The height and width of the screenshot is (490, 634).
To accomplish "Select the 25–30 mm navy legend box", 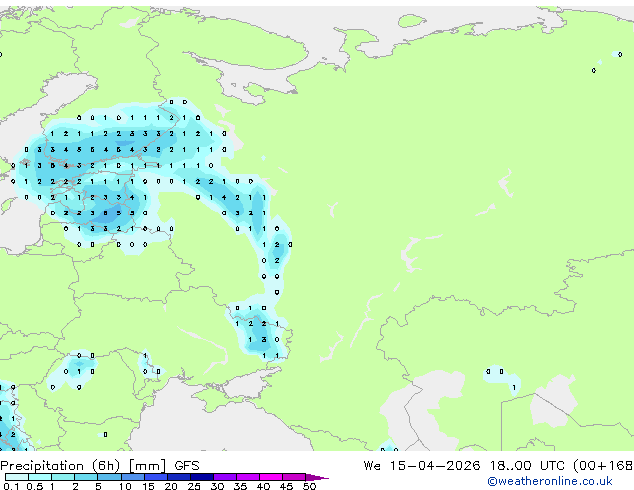I will (x=202, y=477).
